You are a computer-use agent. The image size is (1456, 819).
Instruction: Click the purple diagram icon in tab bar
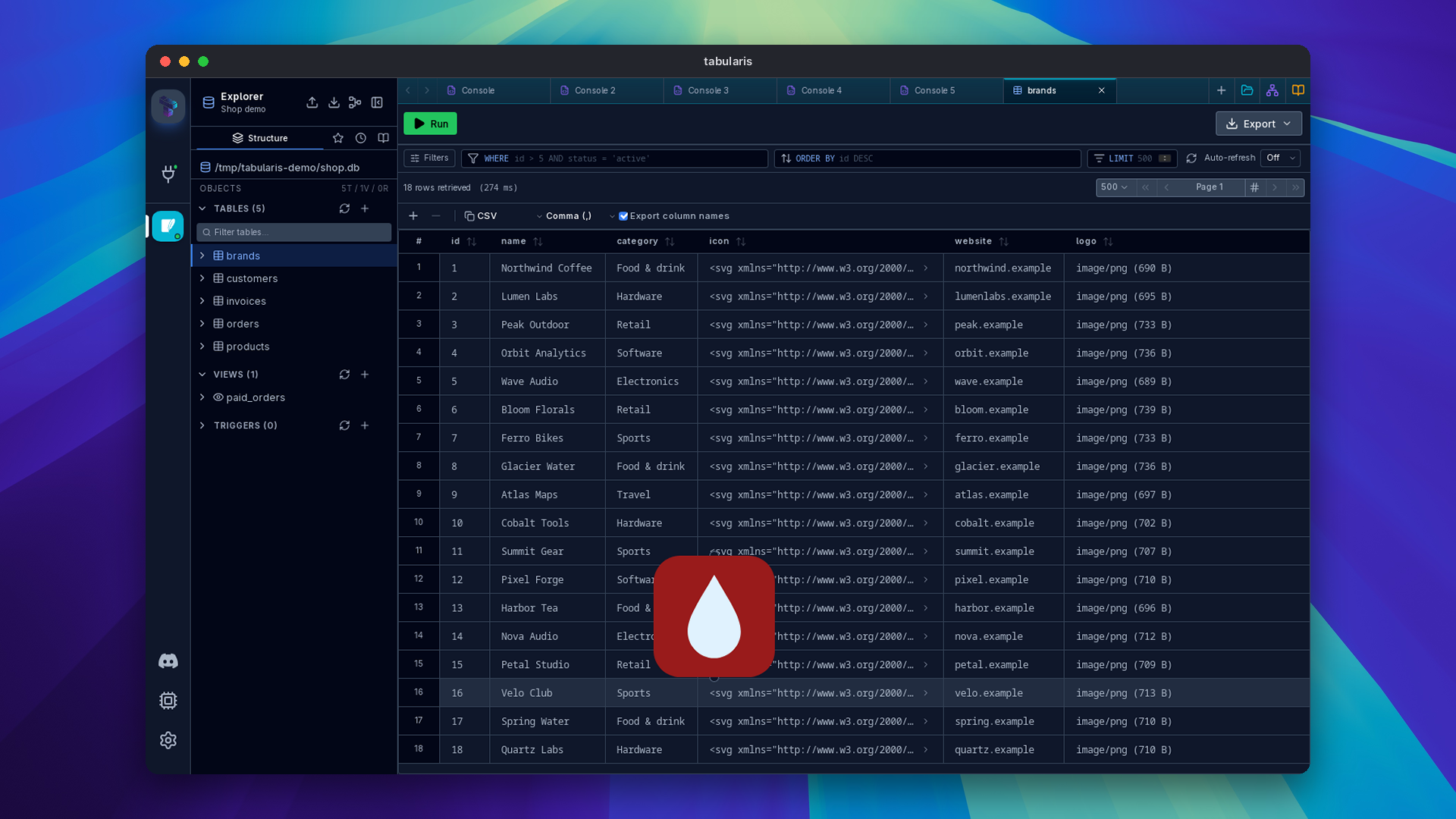(1272, 90)
